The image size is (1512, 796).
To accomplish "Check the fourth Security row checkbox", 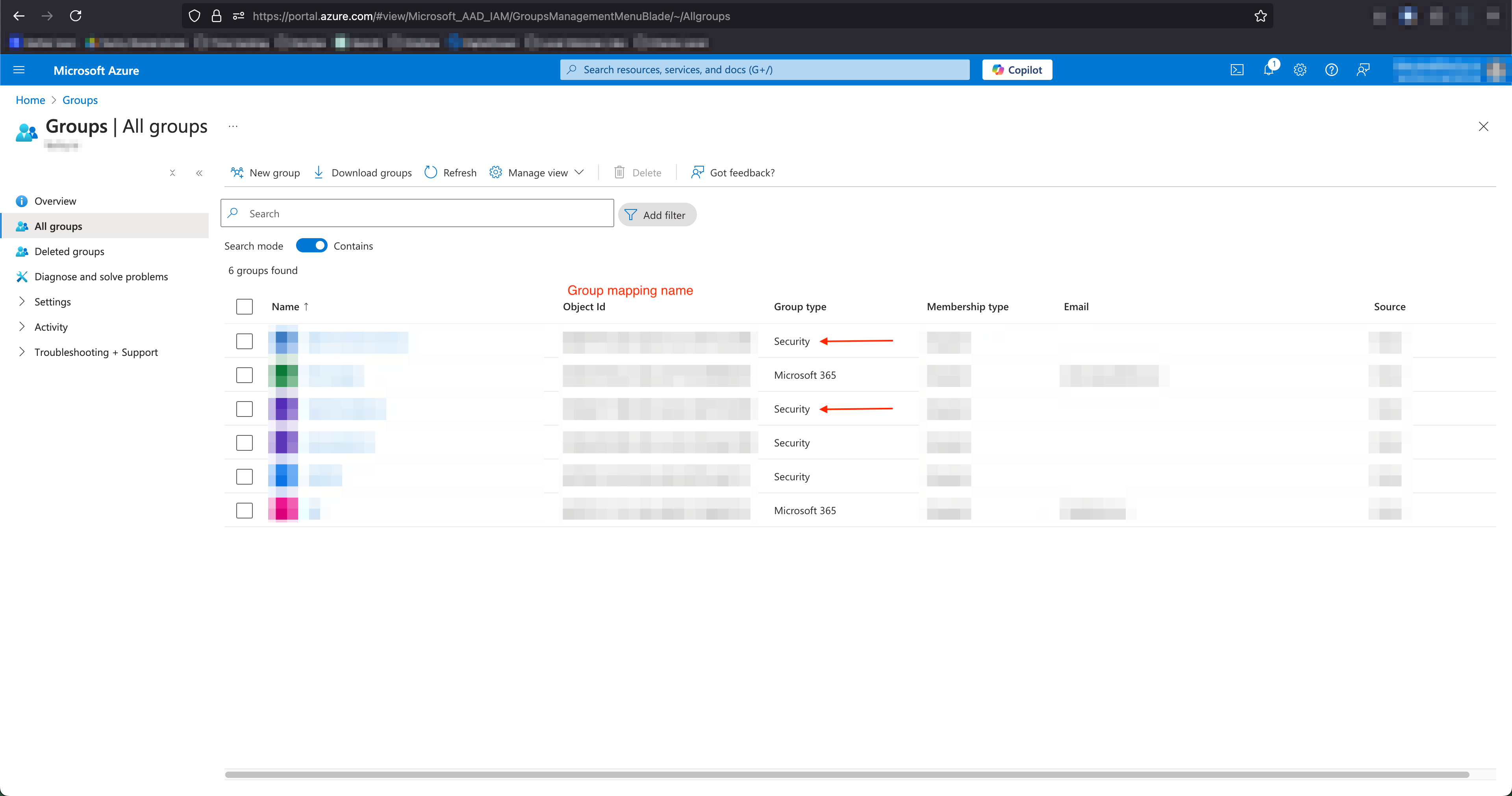I will coord(244,477).
